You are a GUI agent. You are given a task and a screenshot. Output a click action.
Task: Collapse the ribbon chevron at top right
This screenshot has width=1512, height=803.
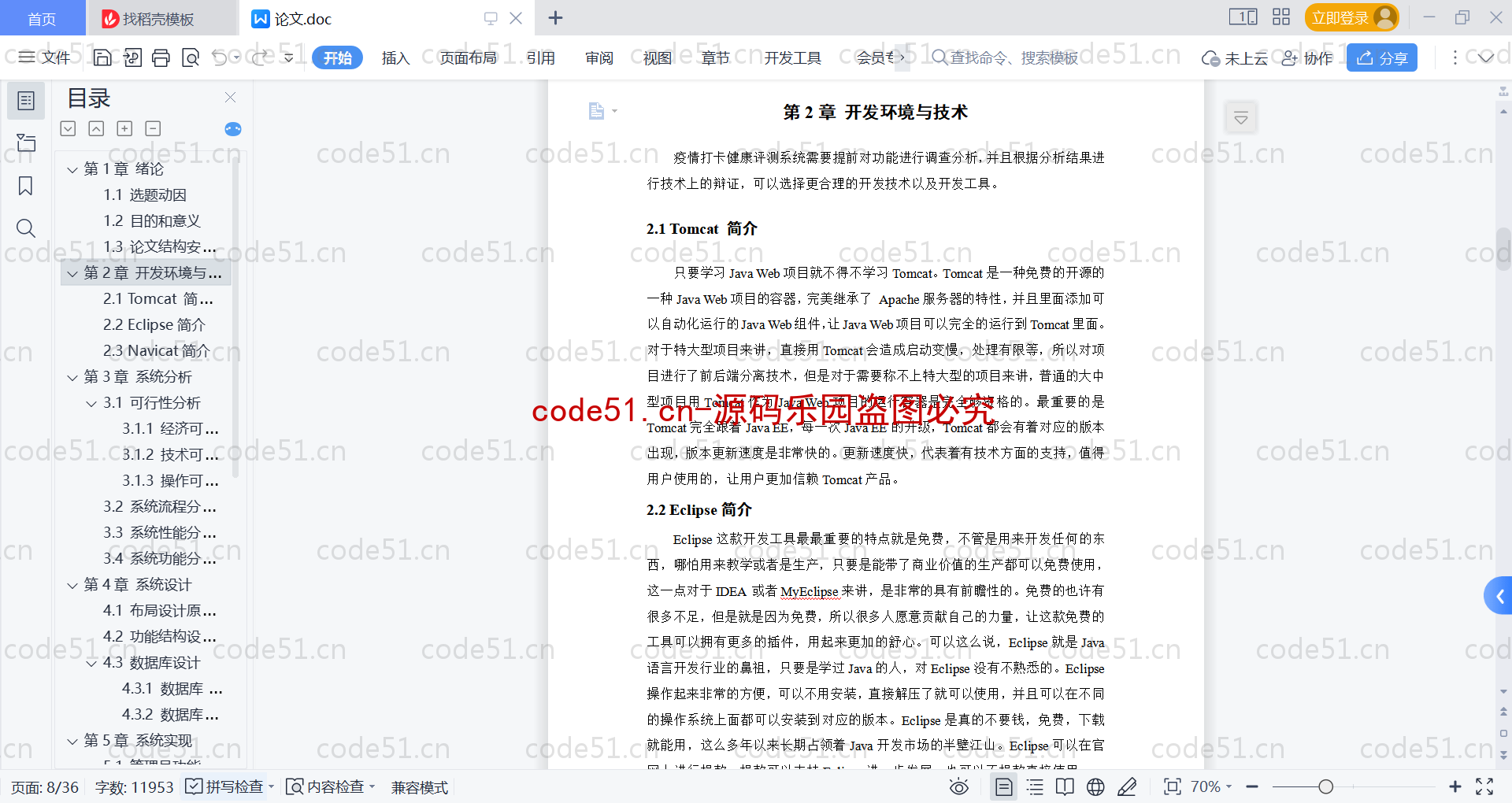1485,57
